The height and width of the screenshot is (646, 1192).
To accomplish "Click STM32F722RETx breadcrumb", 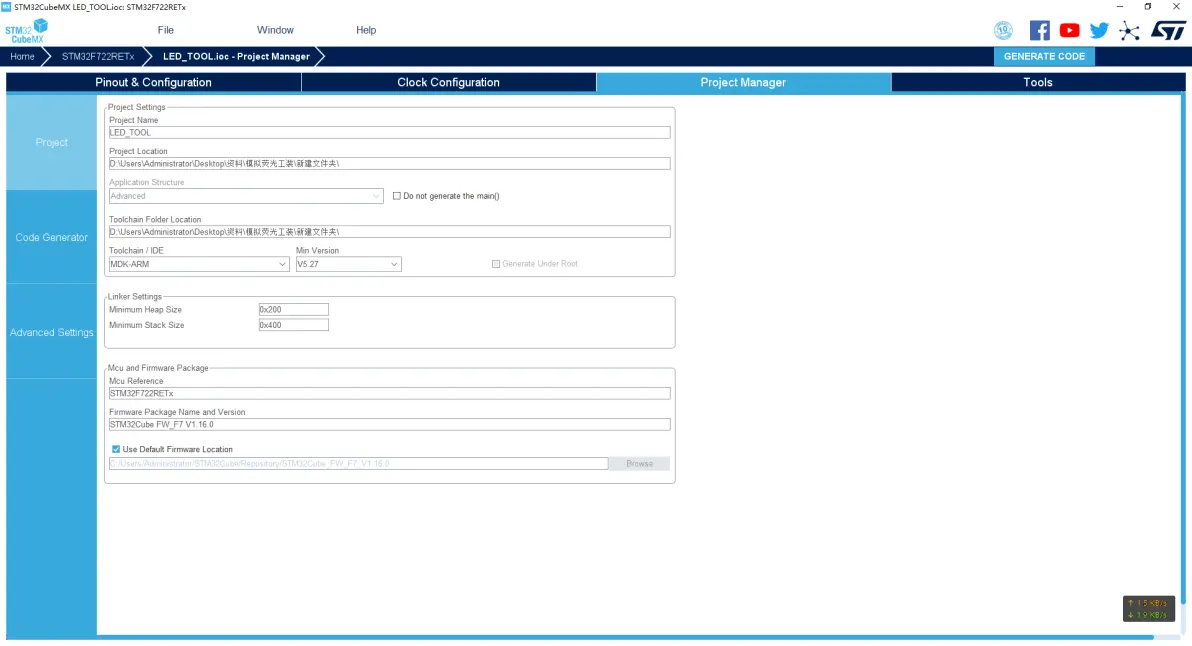I will pos(97,56).
